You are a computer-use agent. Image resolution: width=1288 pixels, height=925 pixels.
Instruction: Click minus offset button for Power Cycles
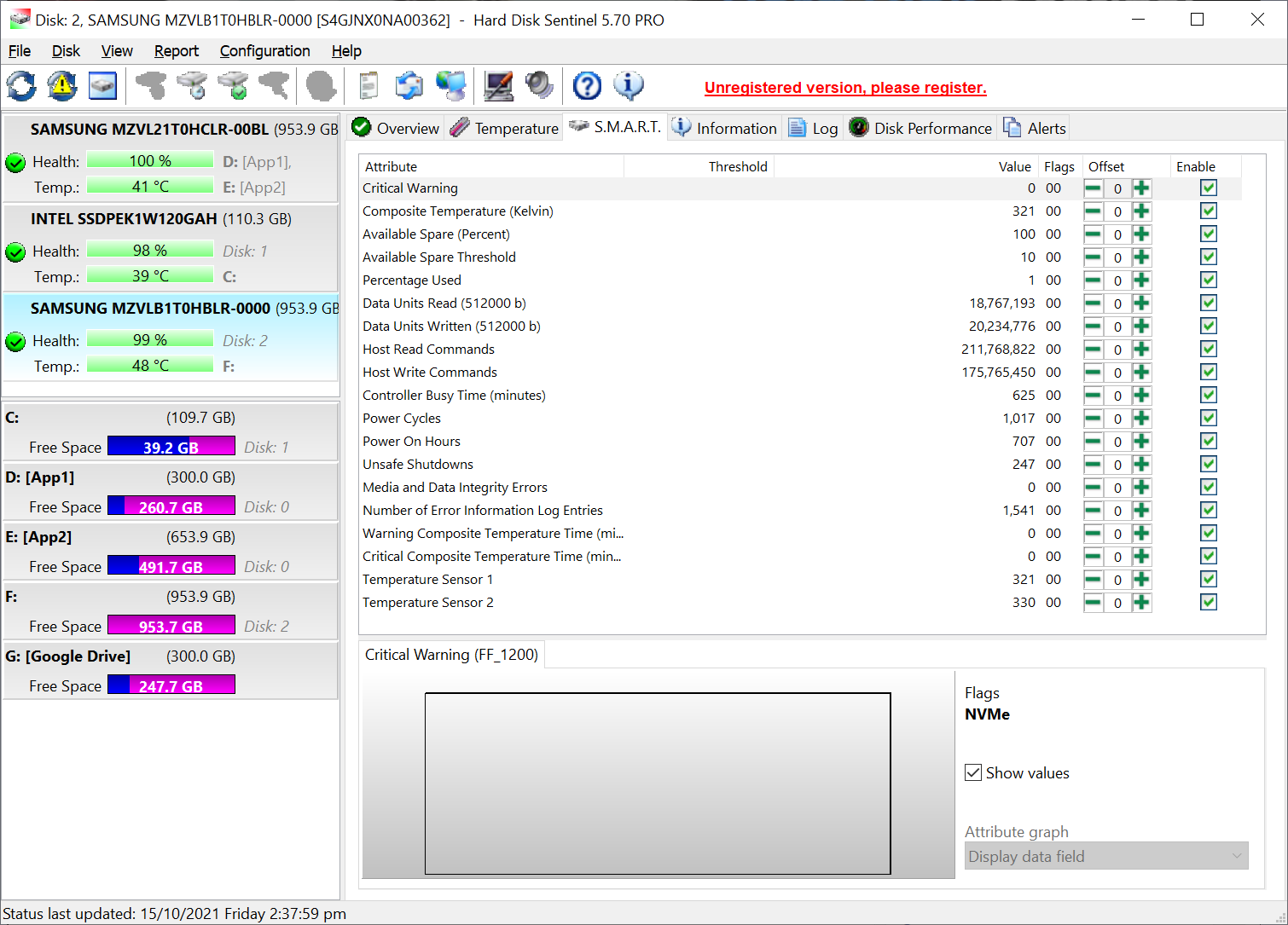click(x=1093, y=419)
